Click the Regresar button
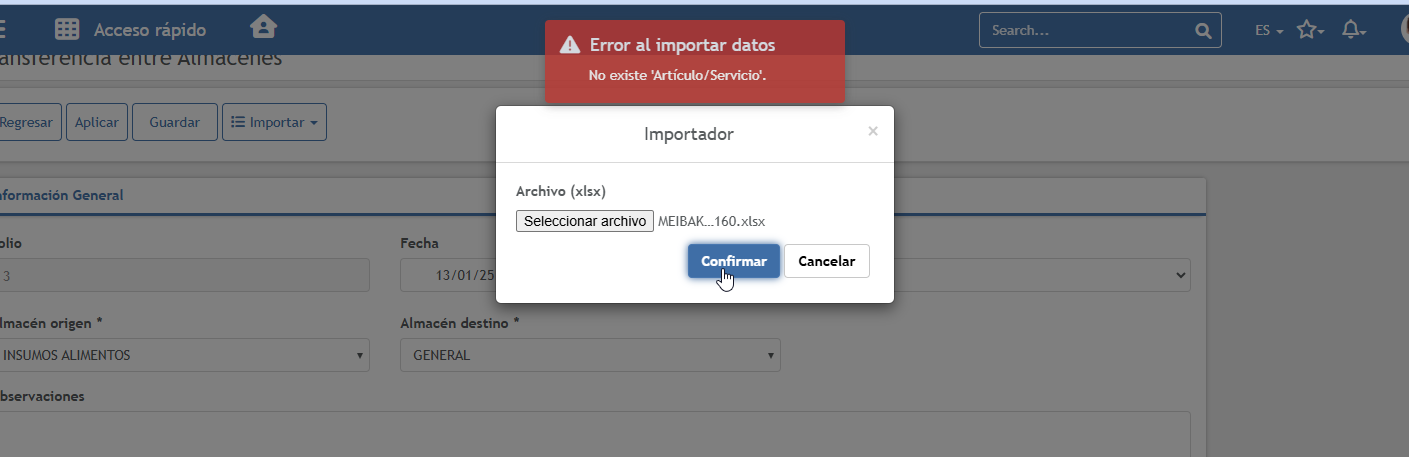 pos(27,122)
